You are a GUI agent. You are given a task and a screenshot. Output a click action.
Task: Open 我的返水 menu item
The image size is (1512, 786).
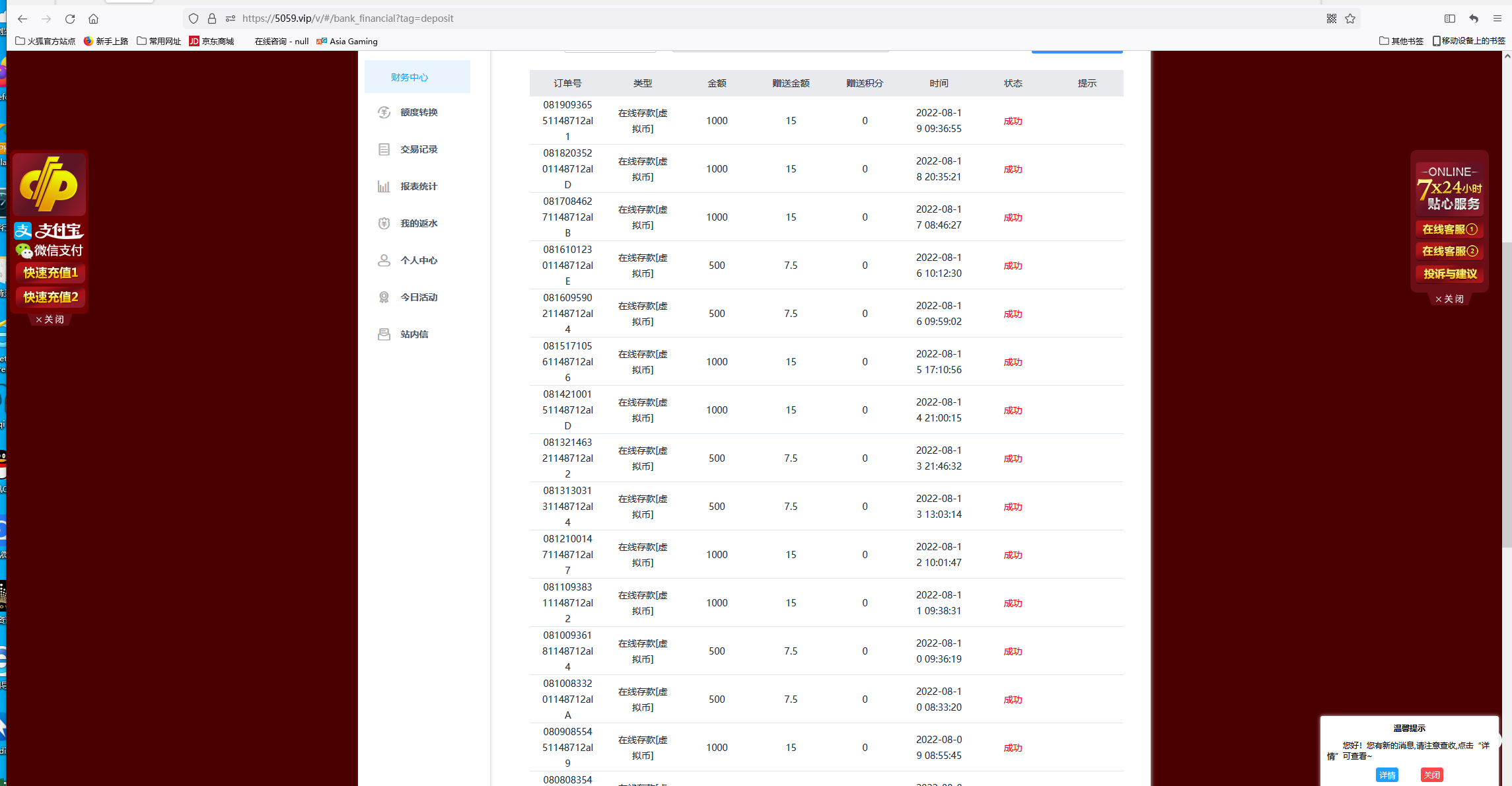pyautogui.click(x=418, y=223)
